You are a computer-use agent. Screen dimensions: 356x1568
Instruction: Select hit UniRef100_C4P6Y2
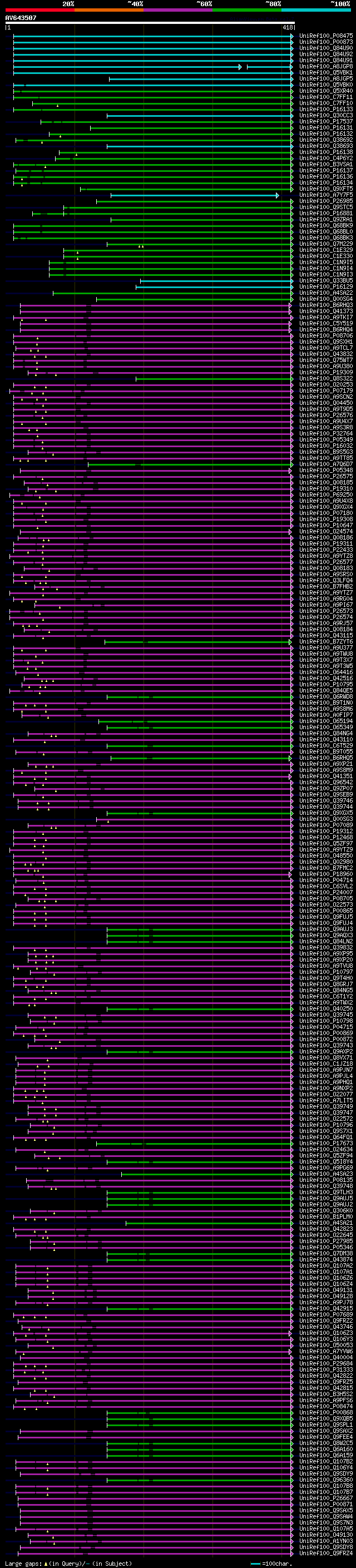click(325, 159)
